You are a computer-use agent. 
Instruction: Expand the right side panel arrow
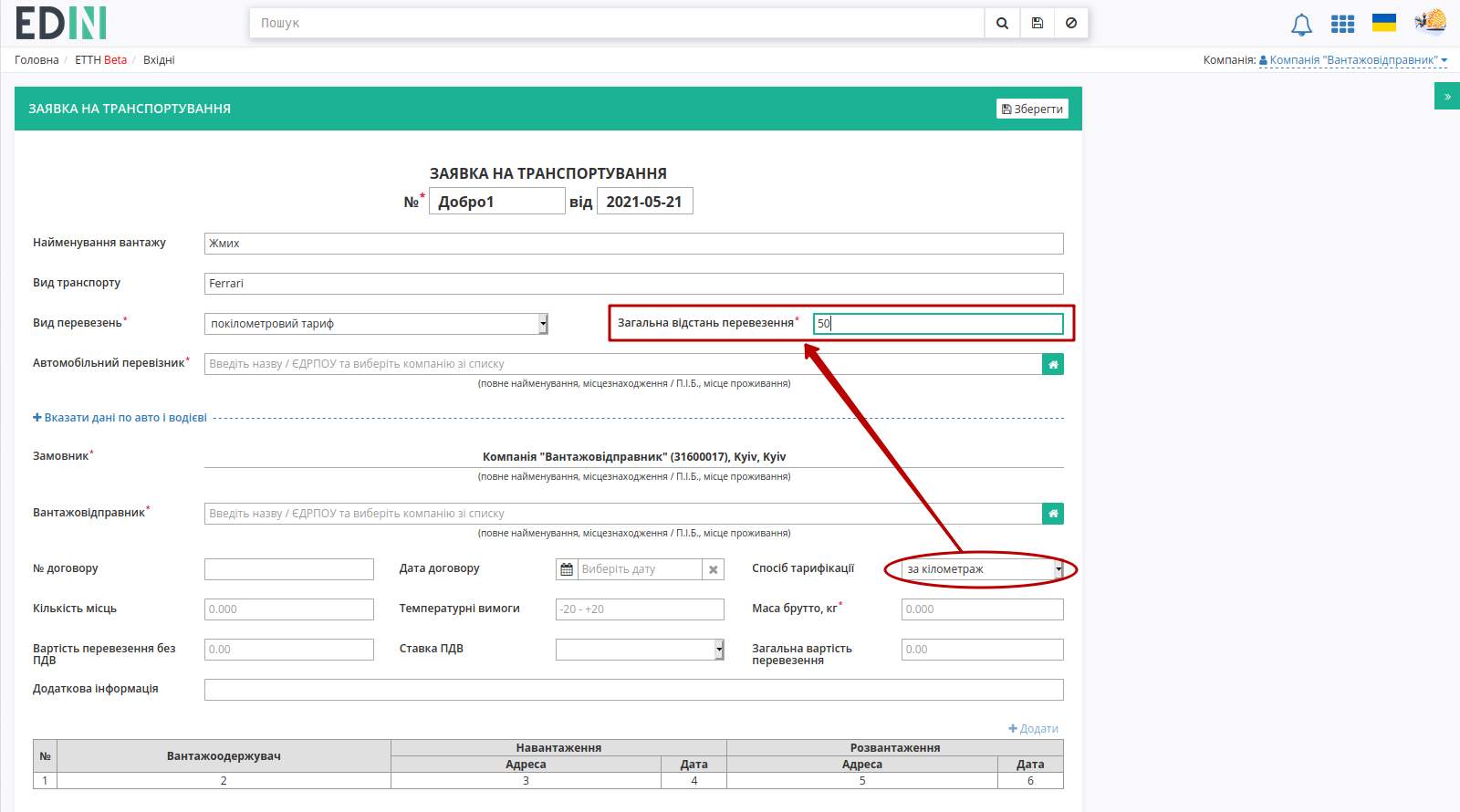click(1447, 96)
